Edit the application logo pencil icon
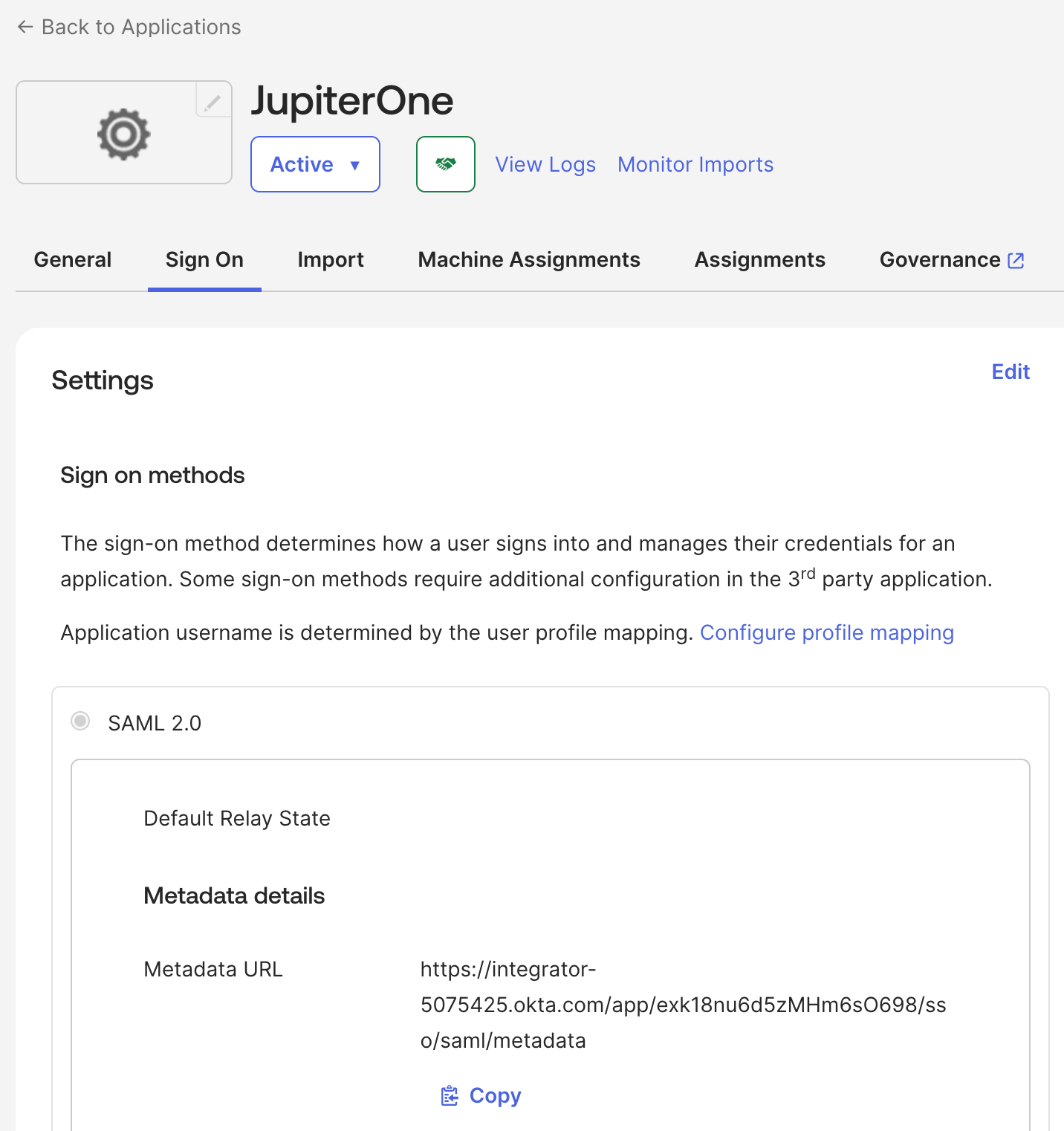This screenshot has height=1131, width=1064. [x=213, y=102]
